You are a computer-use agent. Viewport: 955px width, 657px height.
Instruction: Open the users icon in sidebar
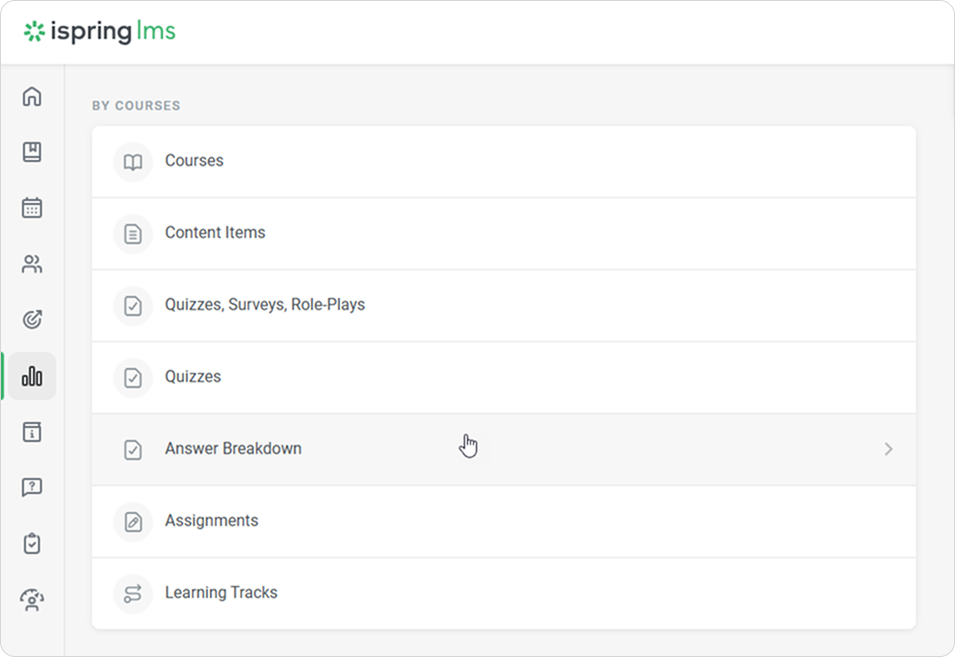point(32,264)
